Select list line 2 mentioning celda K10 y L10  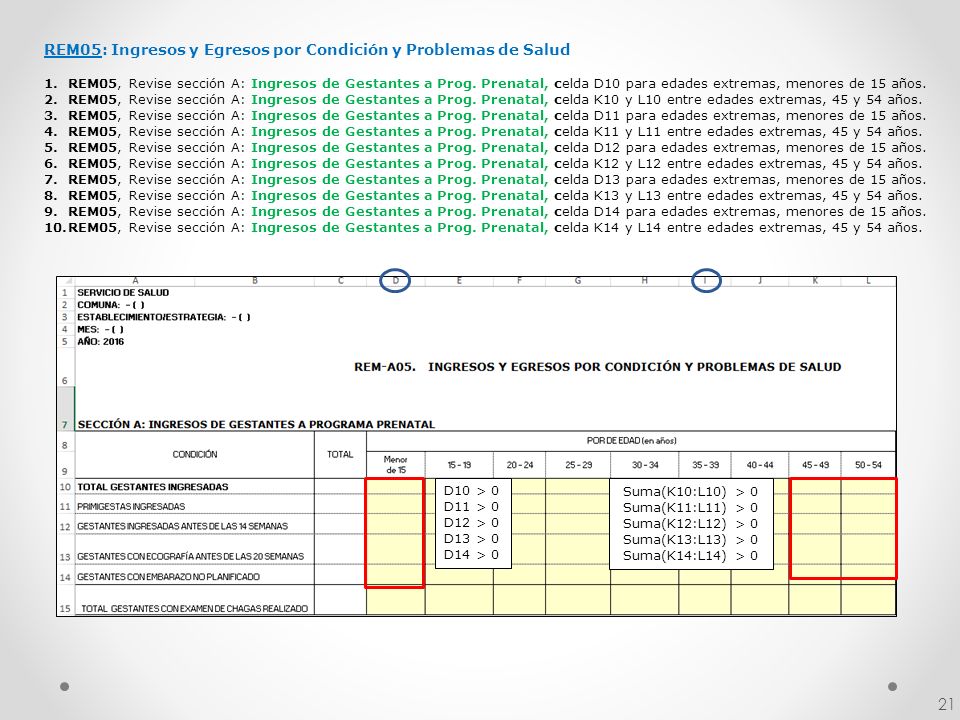click(x=483, y=100)
